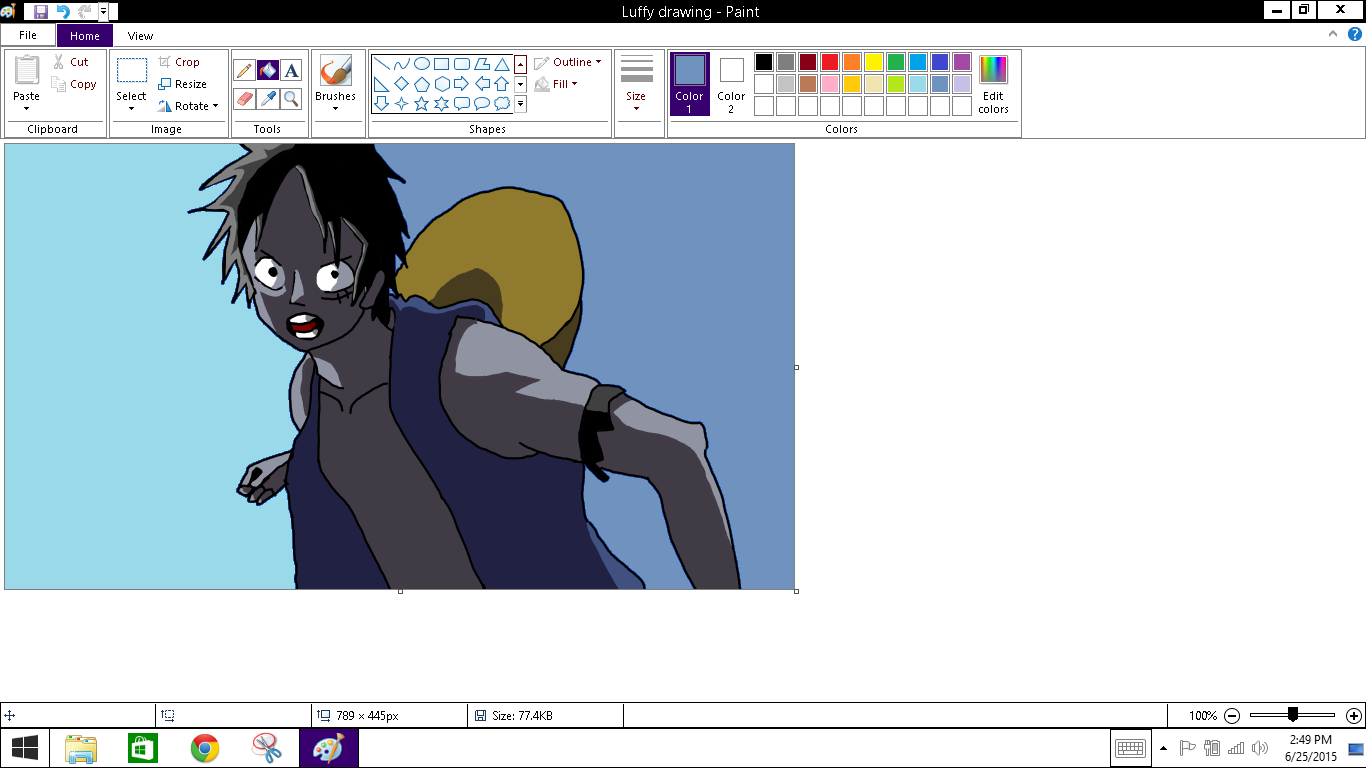Click the Copy button
The height and width of the screenshot is (768, 1366).
click(x=75, y=84)
